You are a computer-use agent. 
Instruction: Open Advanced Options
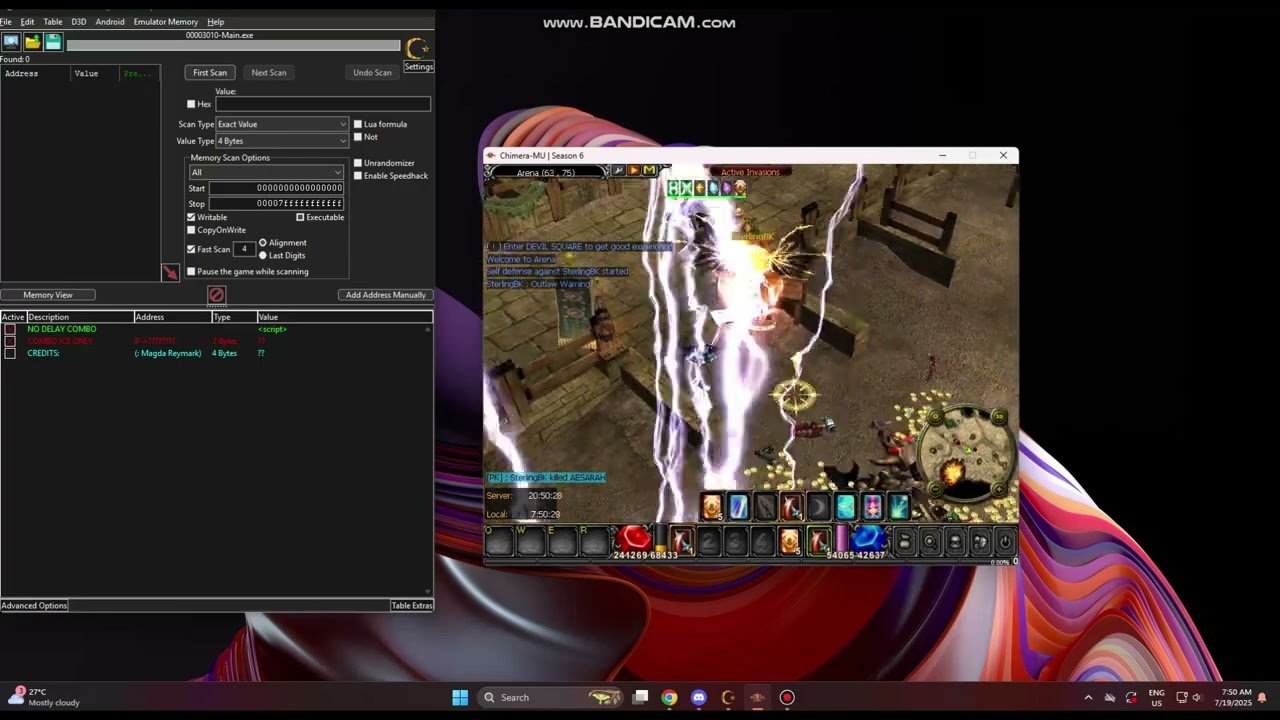pyautogui.click(x=34, y=605)
